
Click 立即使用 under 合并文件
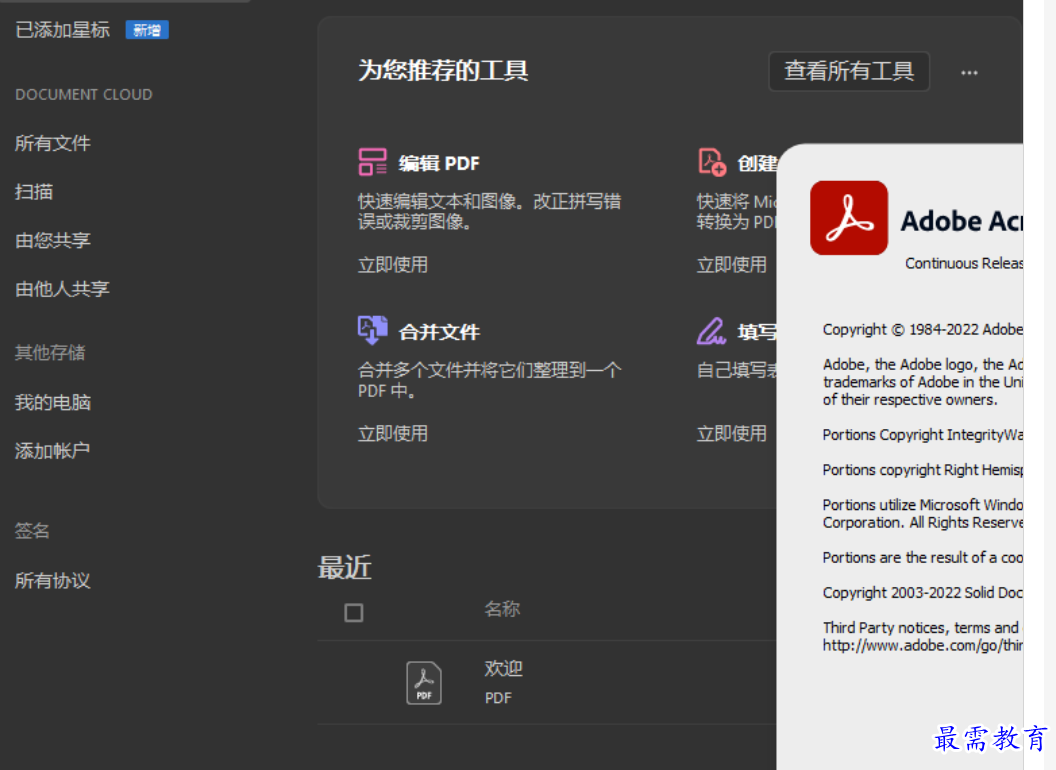pyautogui.click(x=393, y=433)
